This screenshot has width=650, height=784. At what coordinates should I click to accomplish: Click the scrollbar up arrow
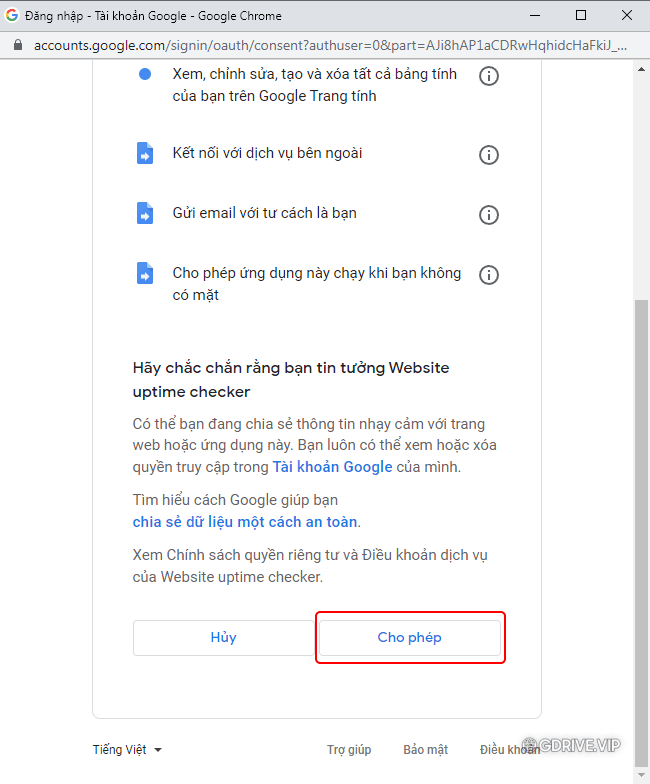642,70
